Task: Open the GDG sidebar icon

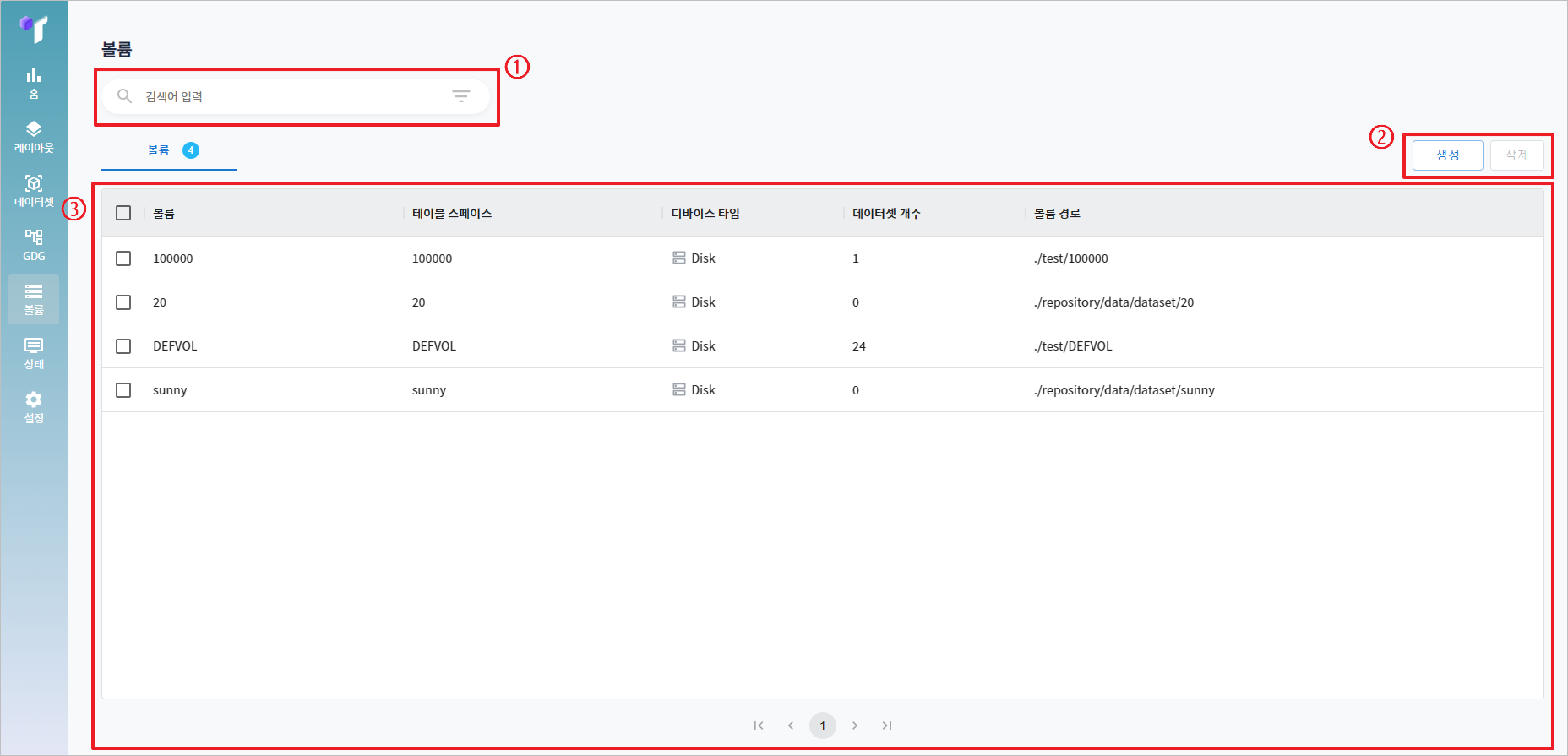Action: coord(34,245)
